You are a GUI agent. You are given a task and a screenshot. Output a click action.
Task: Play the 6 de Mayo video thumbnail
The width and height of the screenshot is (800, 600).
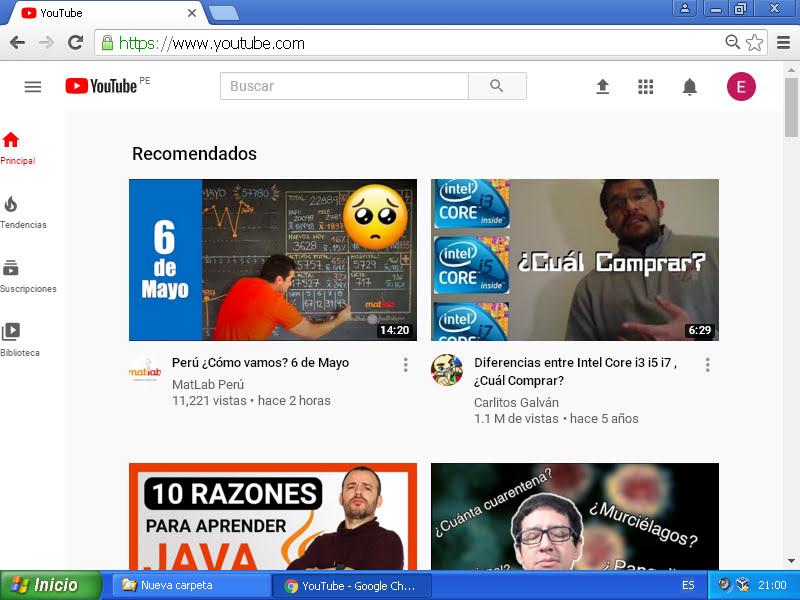click(273, 260)
